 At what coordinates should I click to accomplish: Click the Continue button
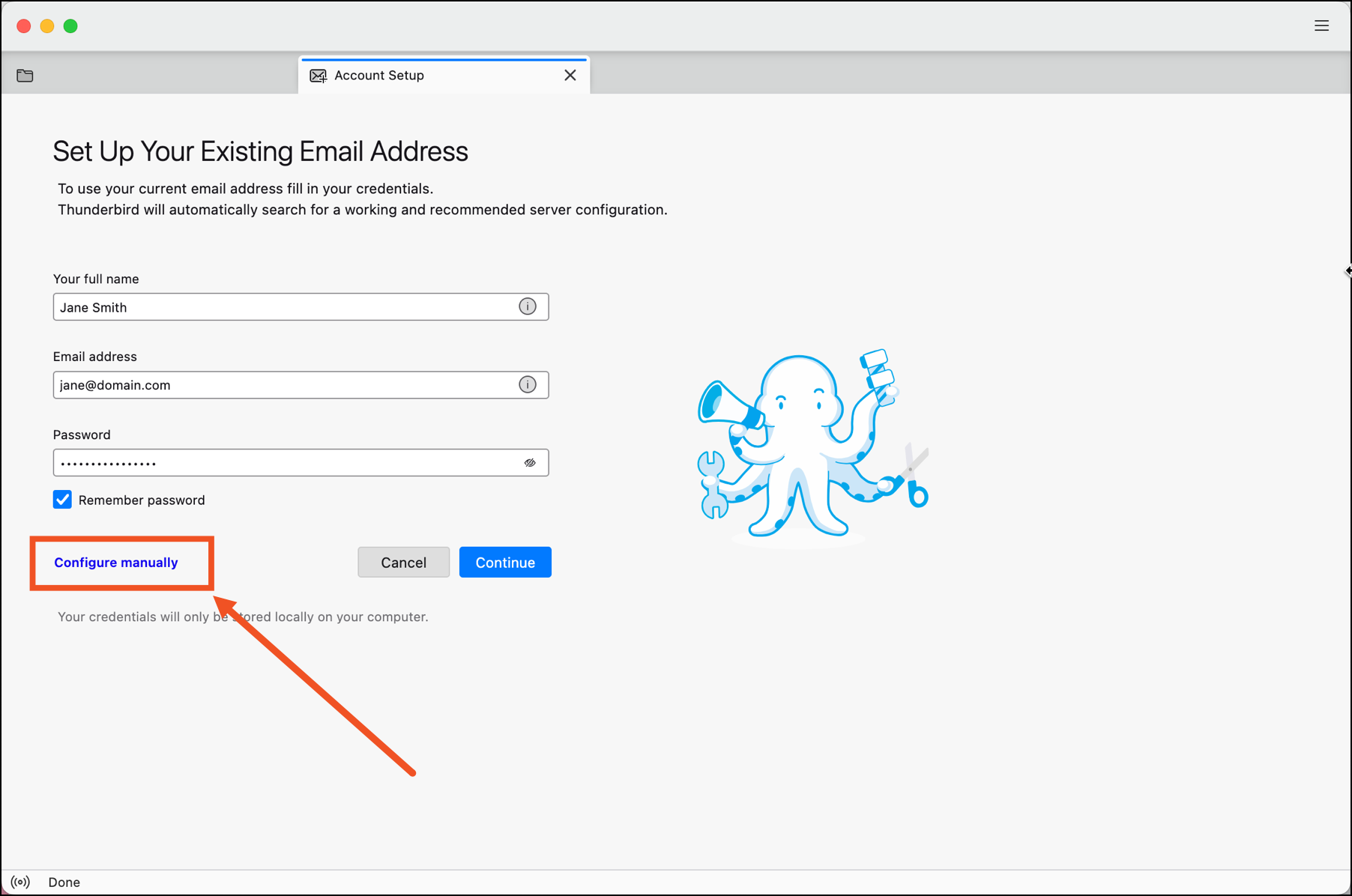(x=505, y=562)
